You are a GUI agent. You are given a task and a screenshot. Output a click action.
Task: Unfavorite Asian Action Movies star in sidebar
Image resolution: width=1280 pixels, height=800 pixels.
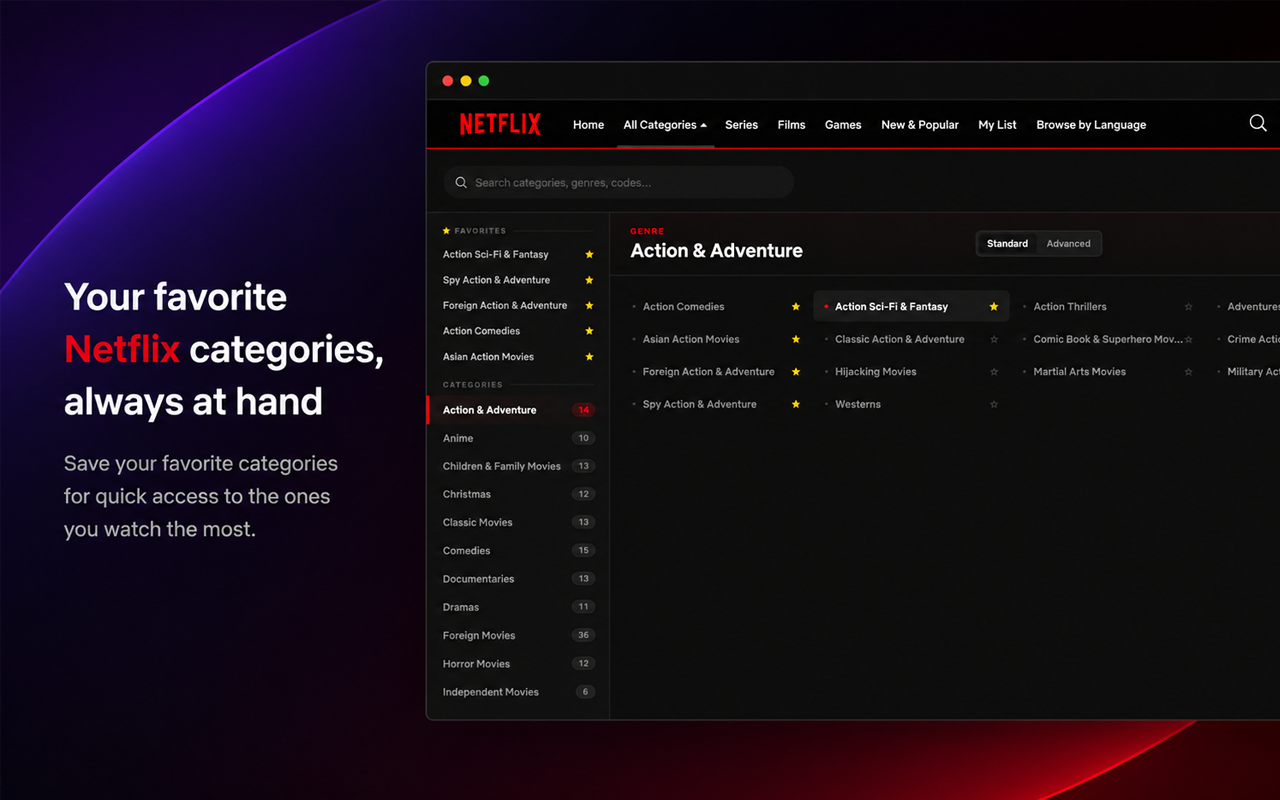(x=589, y=357)
